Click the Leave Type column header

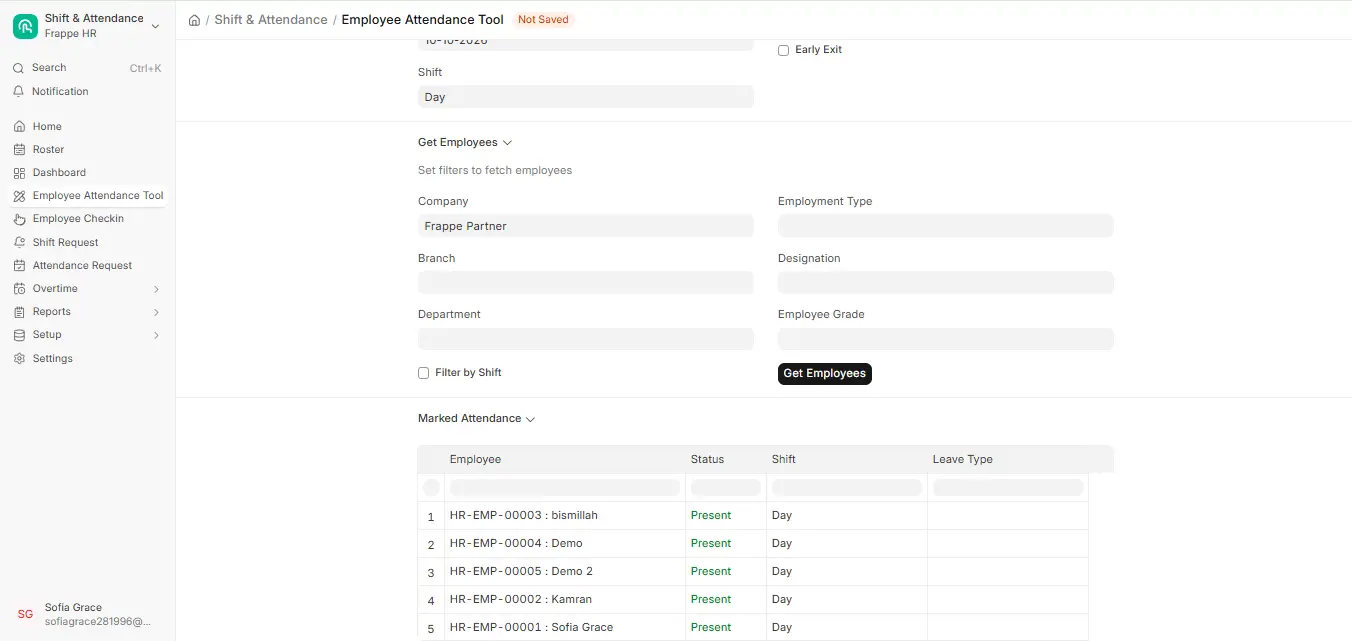(x=962, y=460)
